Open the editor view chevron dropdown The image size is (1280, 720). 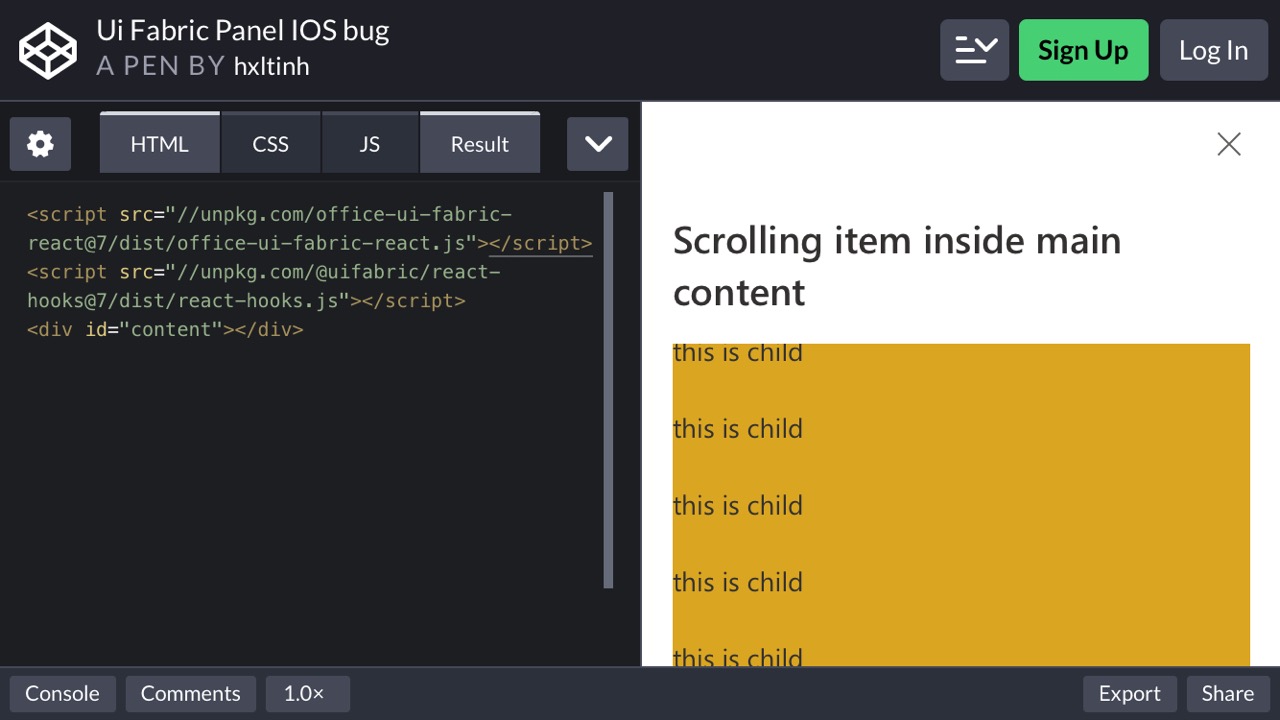(x=597, y=143)
